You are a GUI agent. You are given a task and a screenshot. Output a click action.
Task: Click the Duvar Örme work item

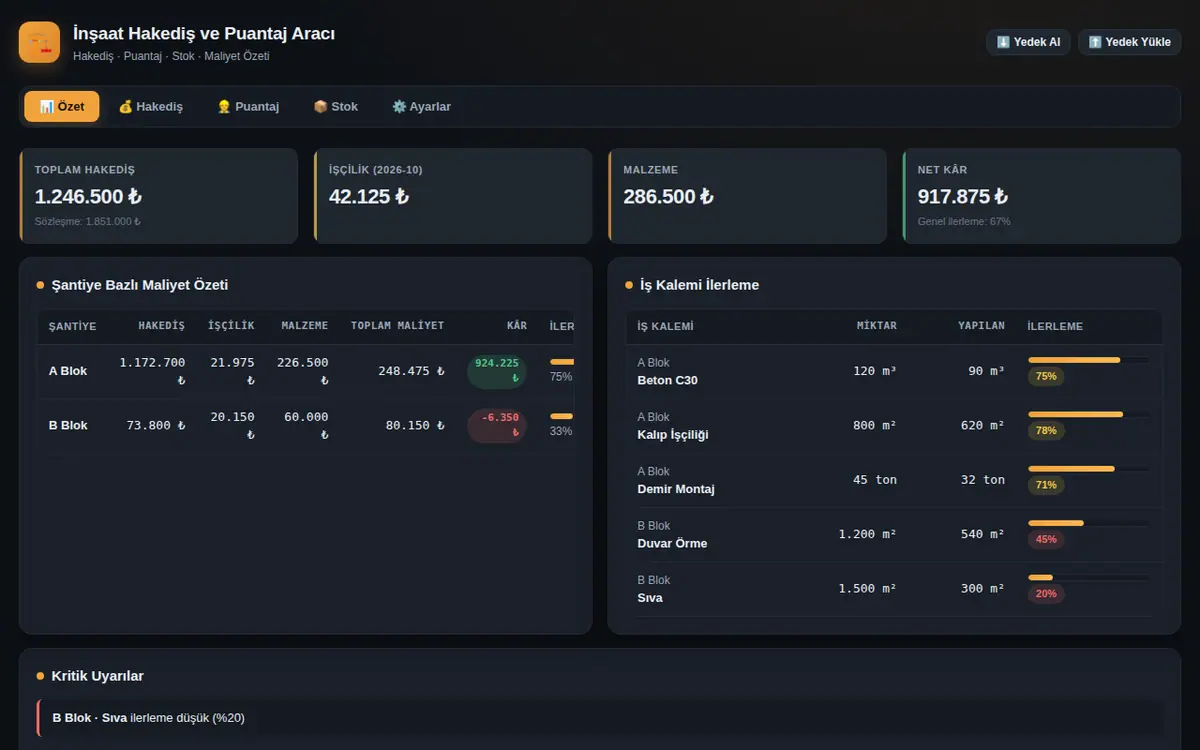672,543
